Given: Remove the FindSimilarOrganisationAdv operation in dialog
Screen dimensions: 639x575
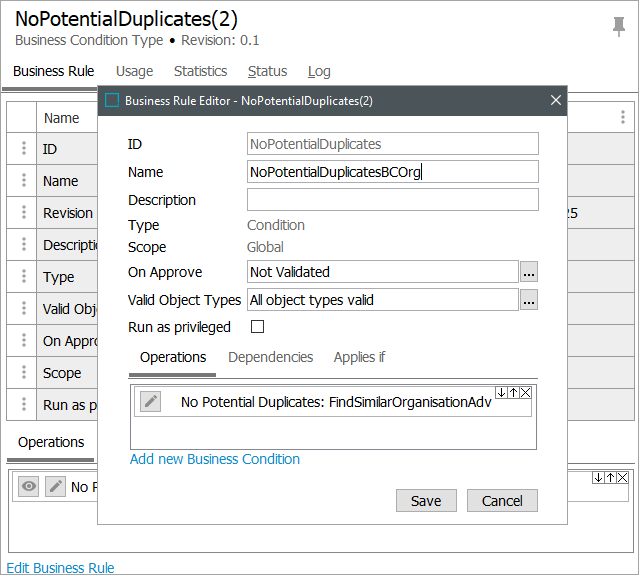Looking at the screenshot, I should tap(526, 393).
